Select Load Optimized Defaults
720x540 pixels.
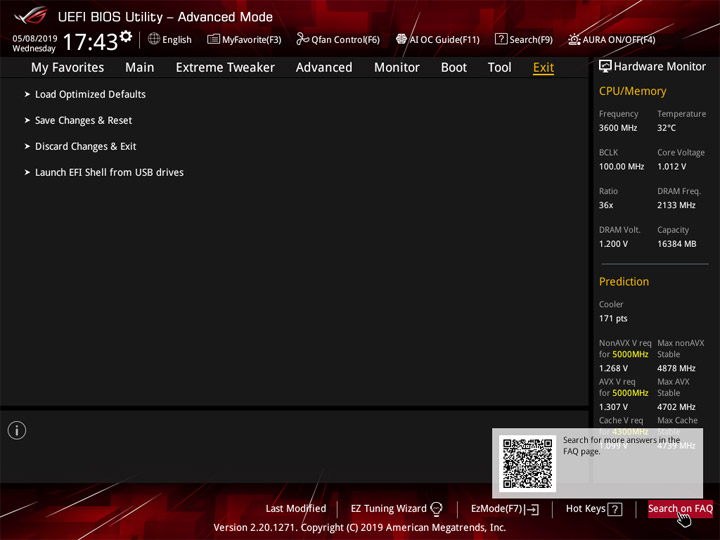click(x=90, y=94)
